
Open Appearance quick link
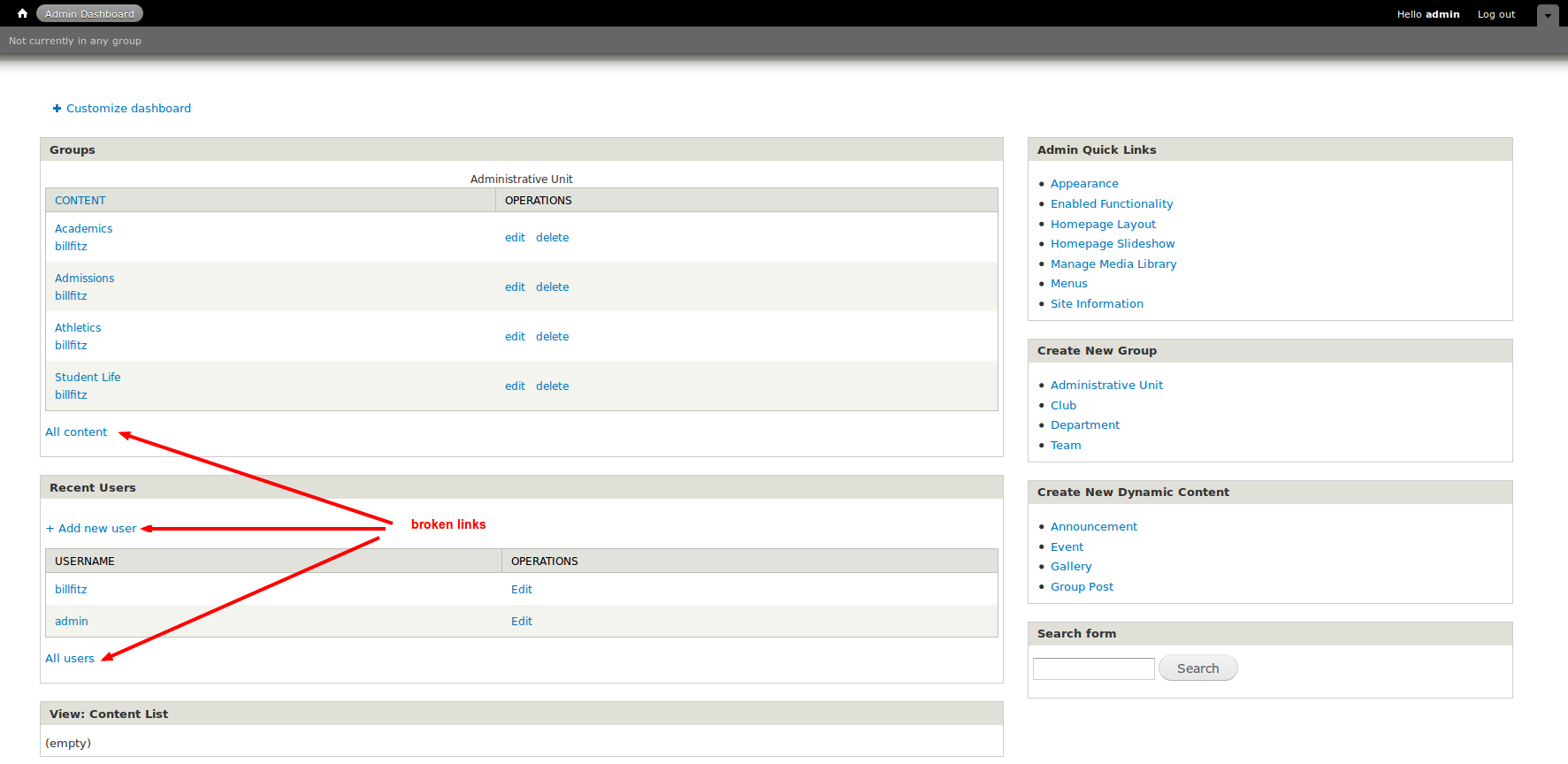(1084, 183)
